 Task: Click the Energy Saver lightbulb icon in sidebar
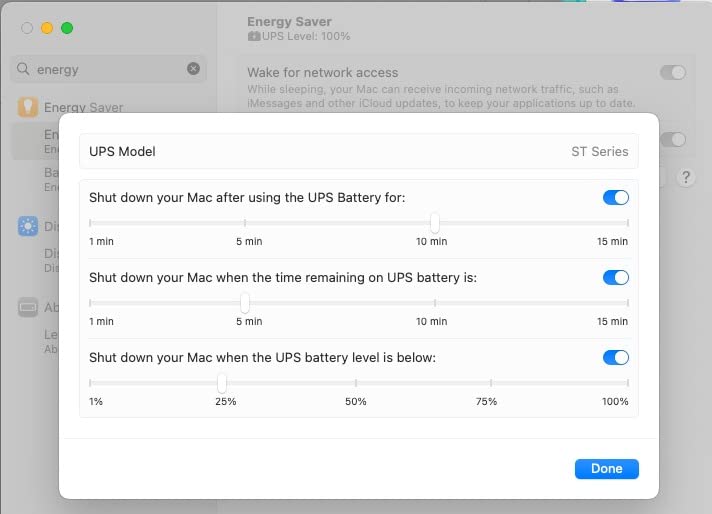28,107
